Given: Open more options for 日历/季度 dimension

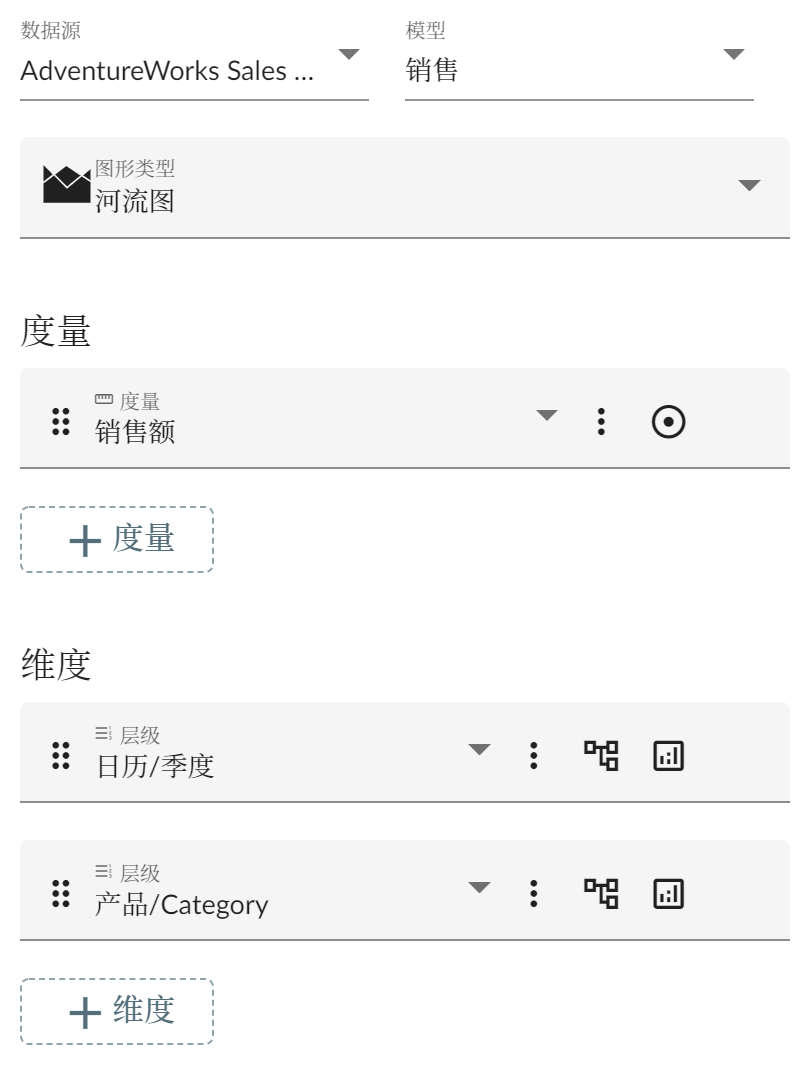Looking at the screenshot, I should tap(534, 755).
